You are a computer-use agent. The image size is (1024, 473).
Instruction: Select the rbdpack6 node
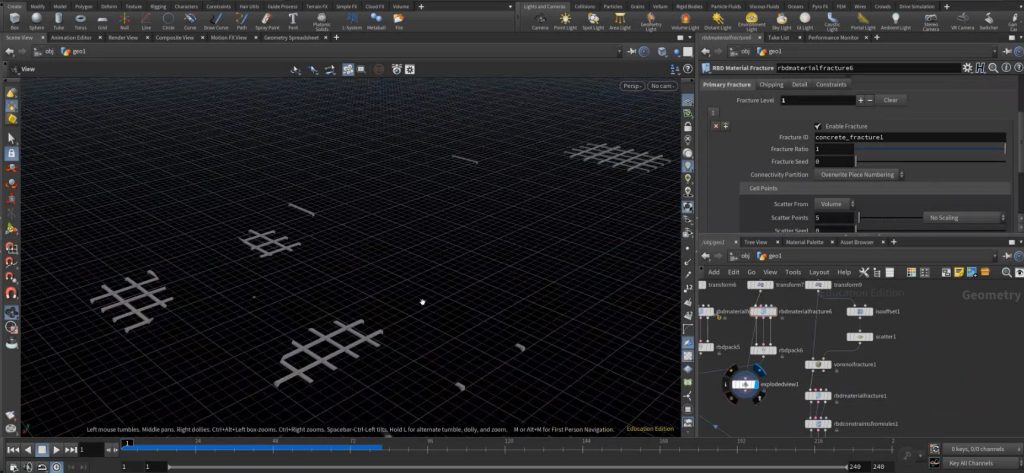(x=763, y=350)
